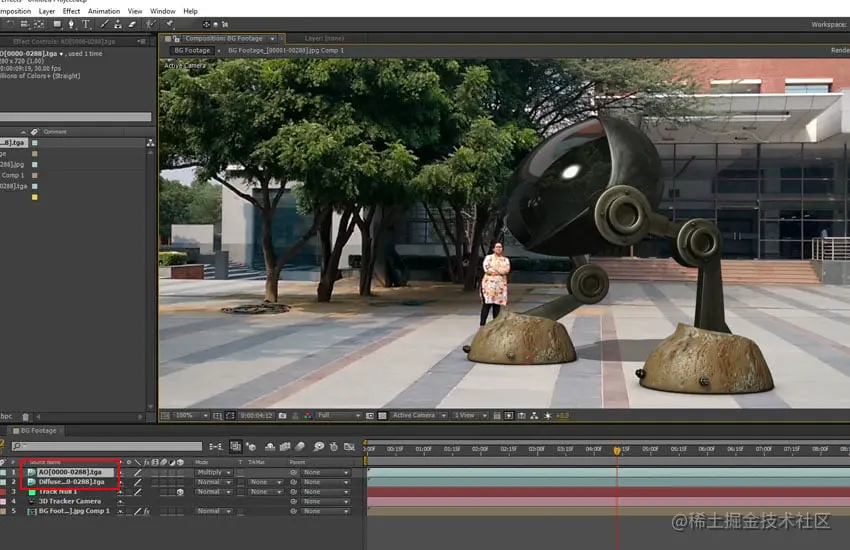Toggle Preserve Transparency on Diffuse layer
Image resolution: width=850 pixels, height=550 pixels.
240,482
